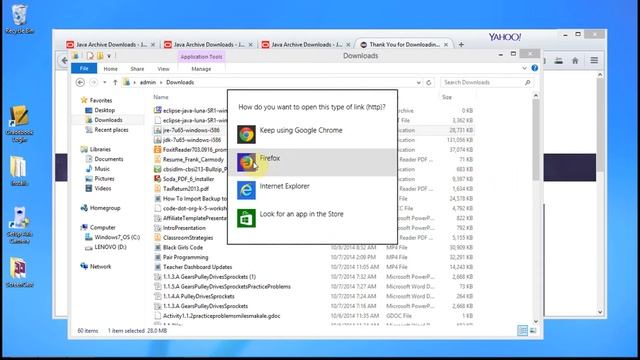Select jdk-7u65-windows-i586 file

[x=192, y=140]
